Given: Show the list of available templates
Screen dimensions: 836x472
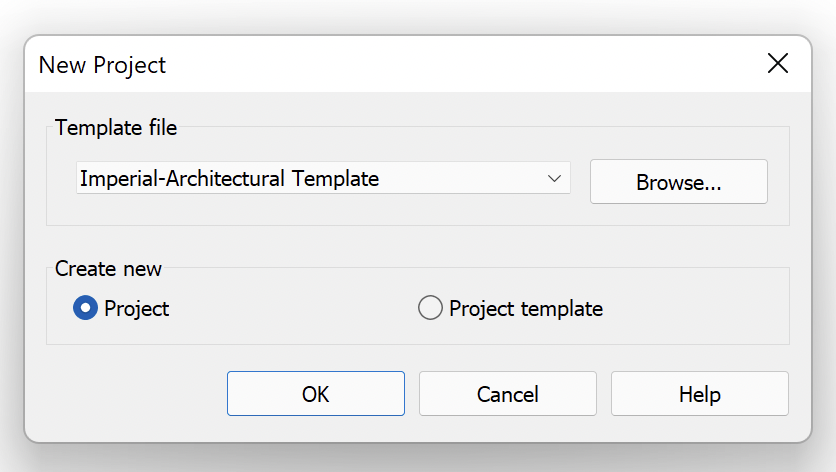Looking at the screenshot, I should point(554,178).
